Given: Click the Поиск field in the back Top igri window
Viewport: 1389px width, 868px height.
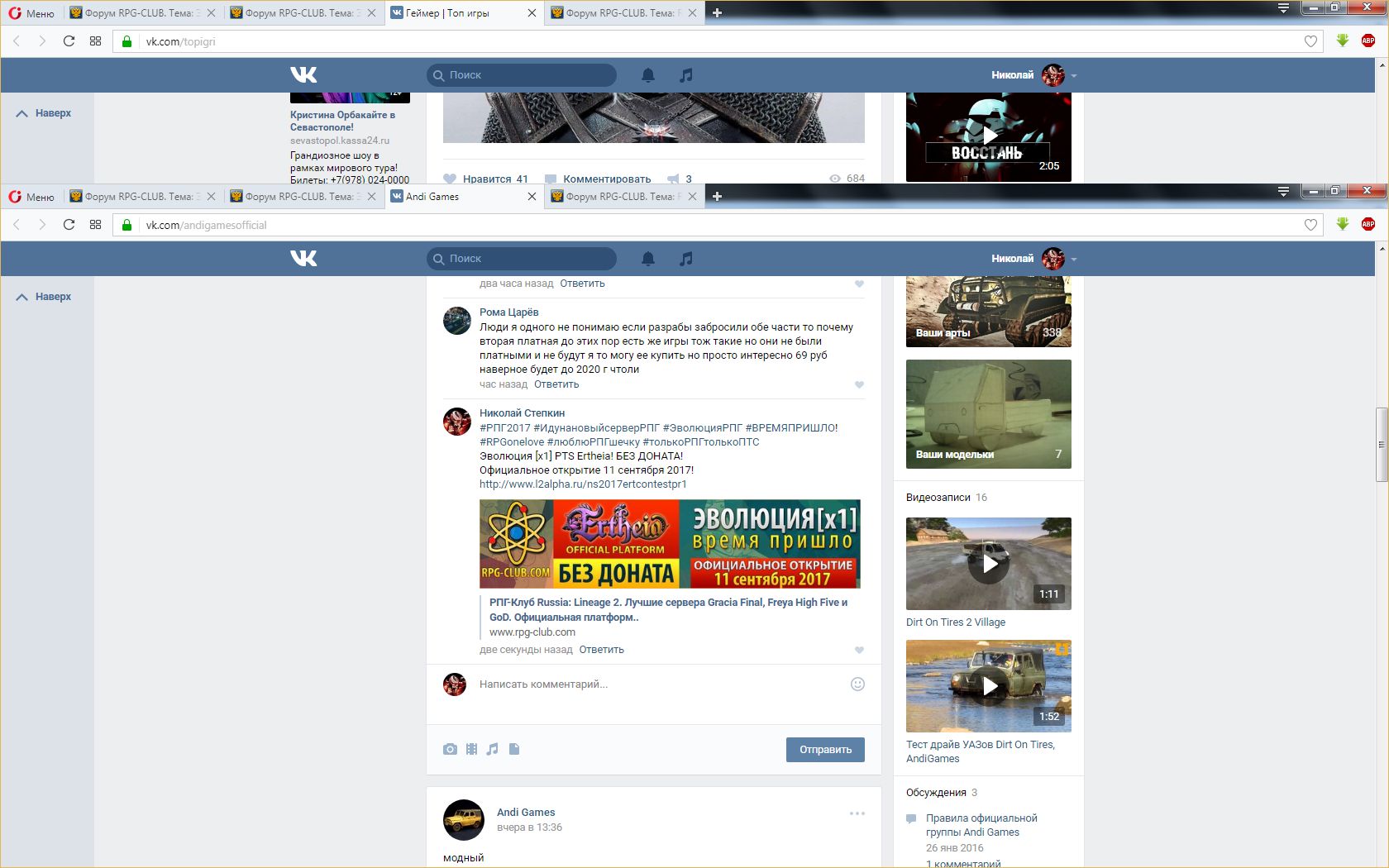Looking at the screenshot, I should pyautogui.click(x=522, y=75).
